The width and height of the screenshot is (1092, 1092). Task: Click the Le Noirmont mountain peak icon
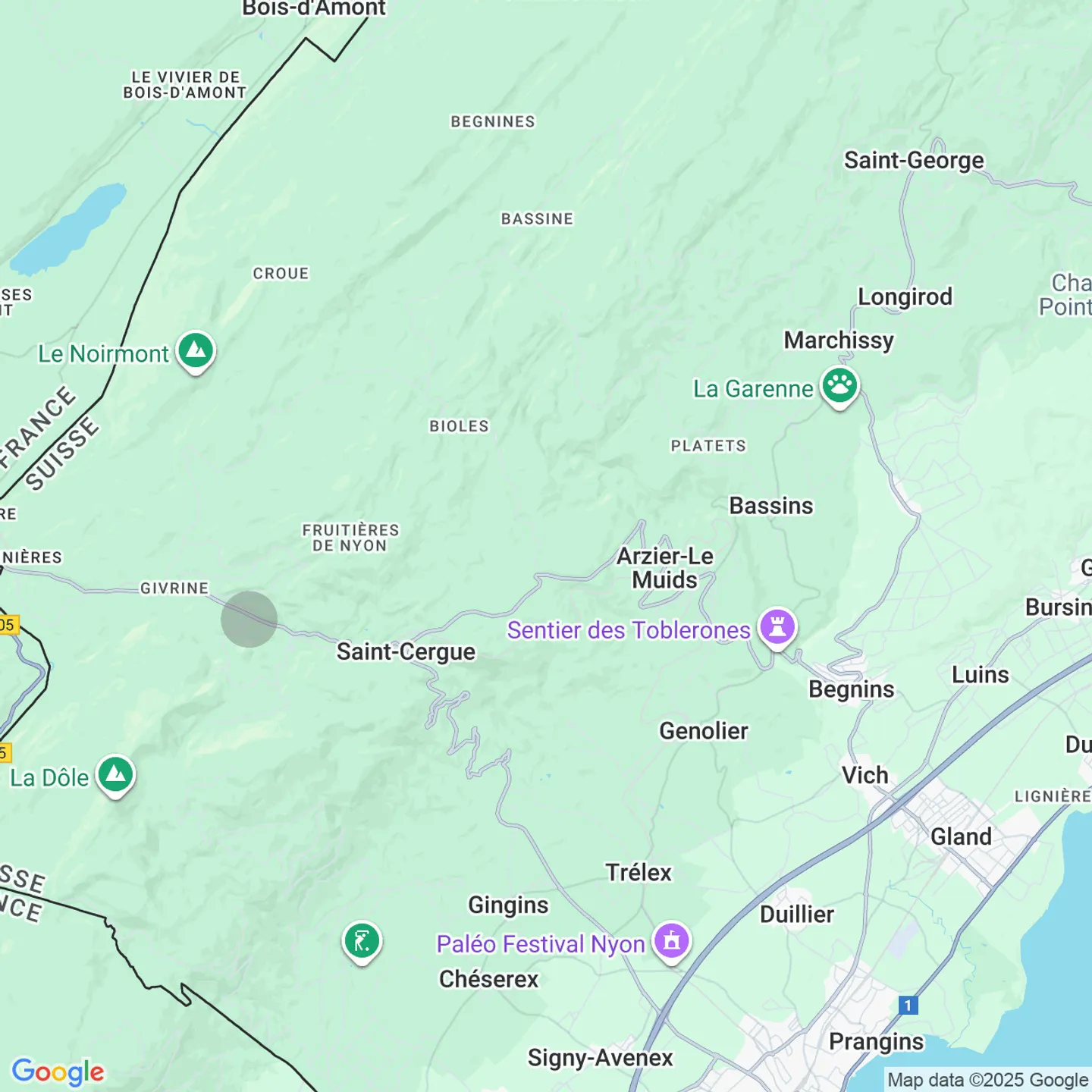[196, 352]
